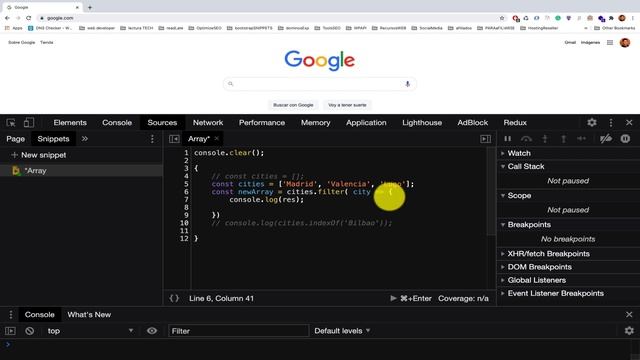The height and width of the screenshot is (360, 640).
Task: Open console settings gear
Action: pos(629,331)
